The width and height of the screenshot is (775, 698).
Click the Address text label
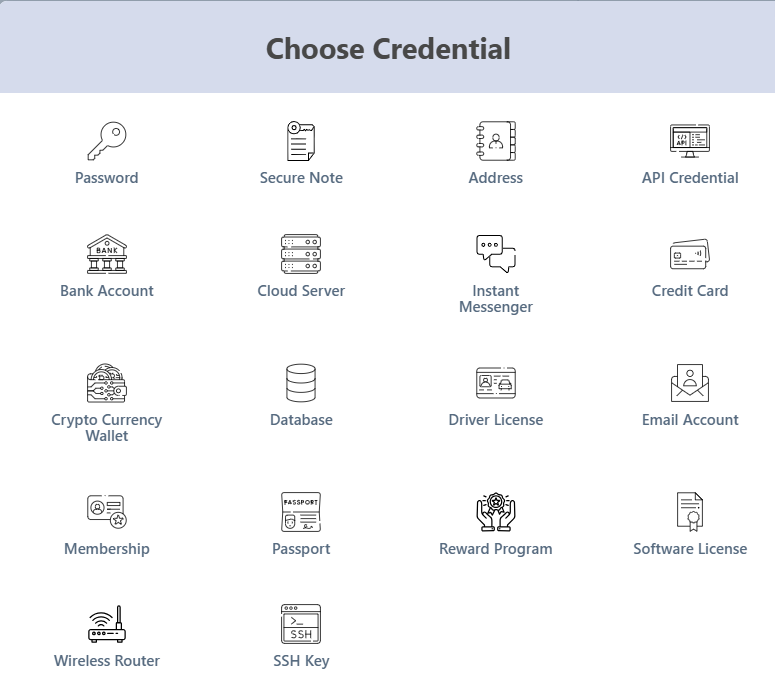pyautogui.click(x=496, y=178)
